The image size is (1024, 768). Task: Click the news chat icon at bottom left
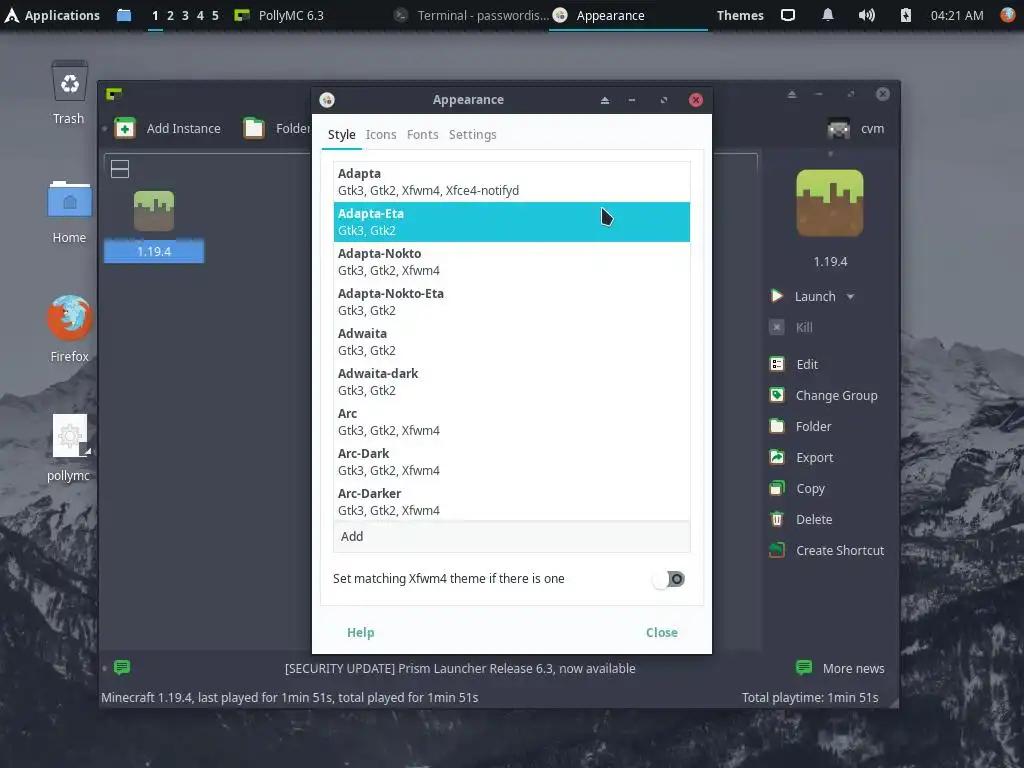[122, 667]
